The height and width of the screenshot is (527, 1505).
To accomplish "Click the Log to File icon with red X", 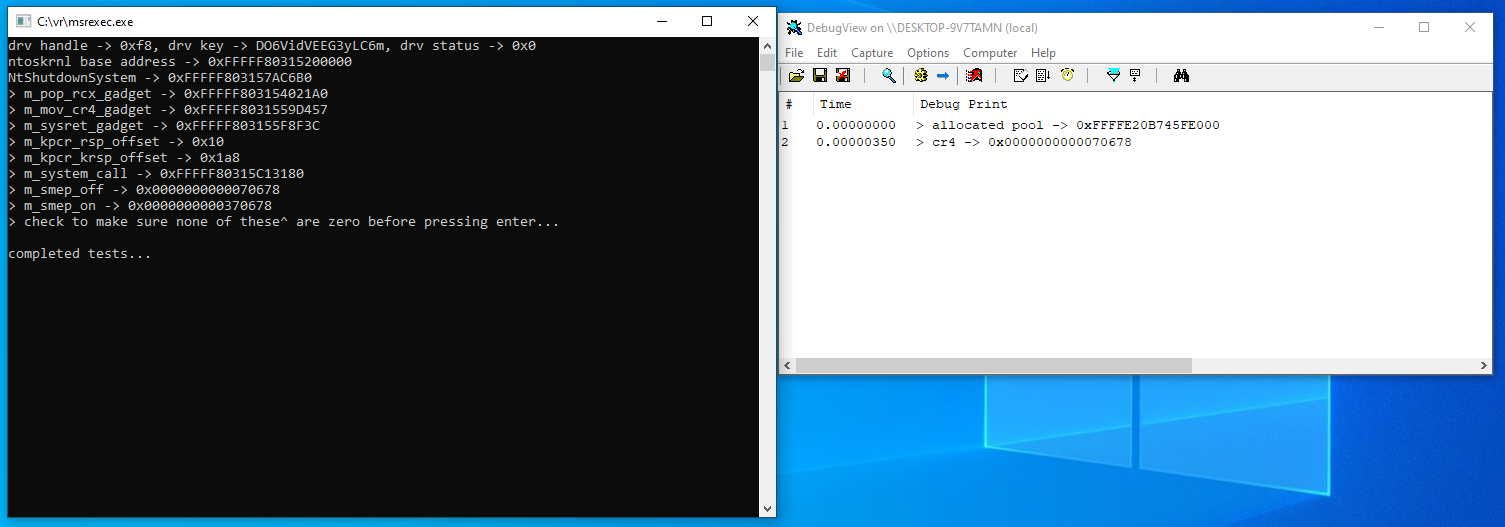I will (842, 76).
